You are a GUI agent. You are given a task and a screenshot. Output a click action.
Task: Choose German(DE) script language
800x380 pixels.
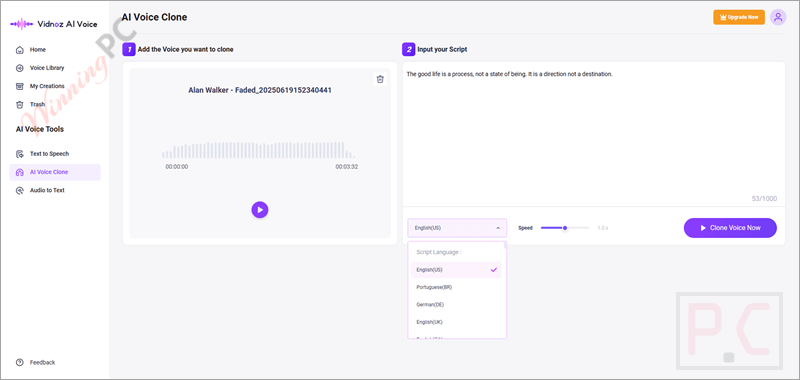pos(456,305)
